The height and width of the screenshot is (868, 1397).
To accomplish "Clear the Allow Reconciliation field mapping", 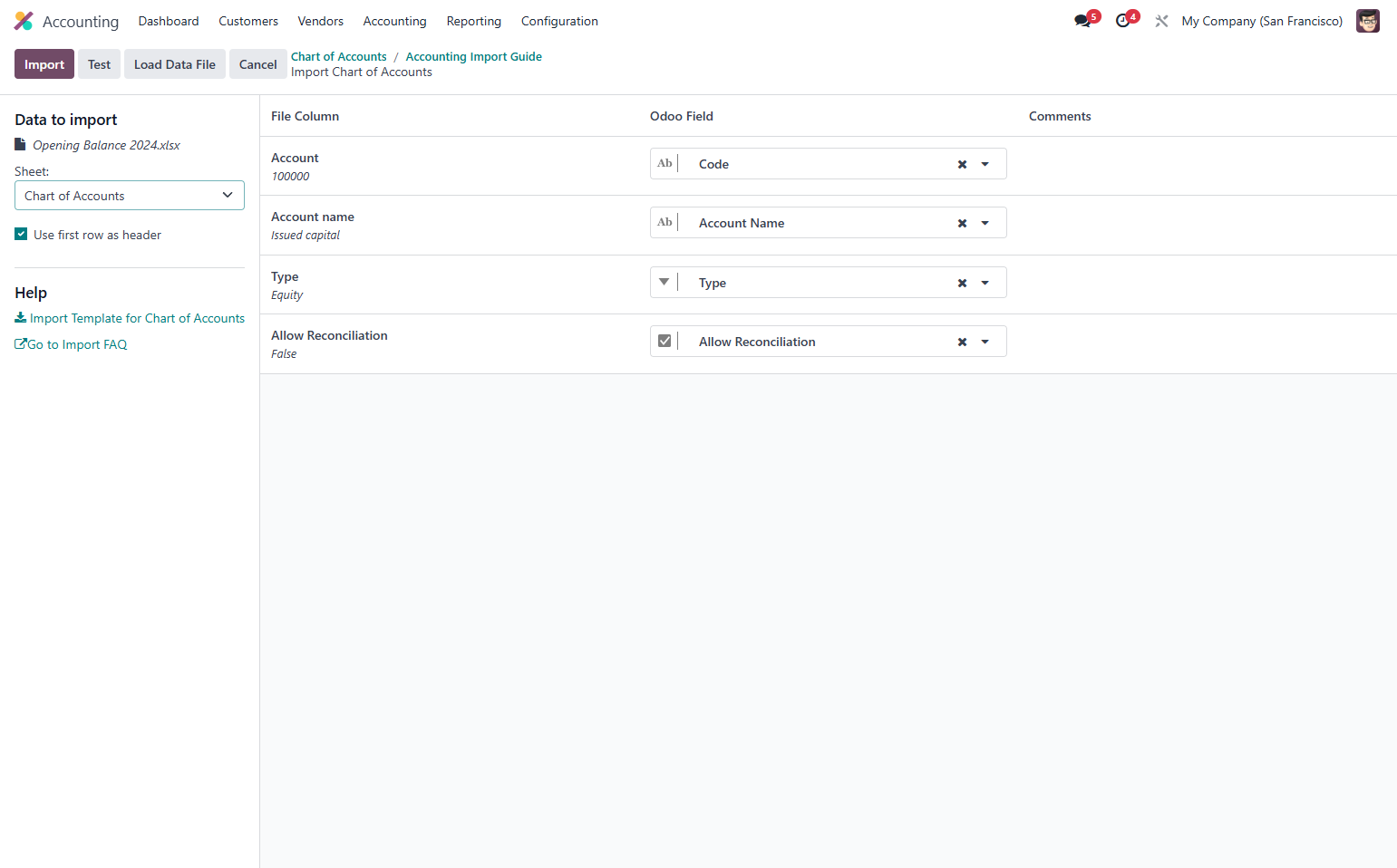I will [962, 342].
